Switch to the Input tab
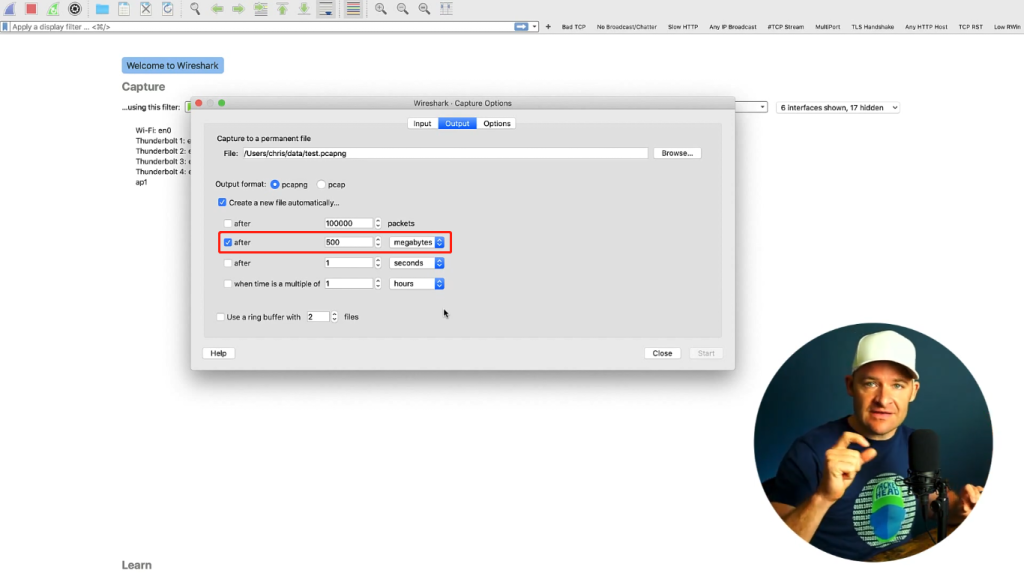 point(423,123)
